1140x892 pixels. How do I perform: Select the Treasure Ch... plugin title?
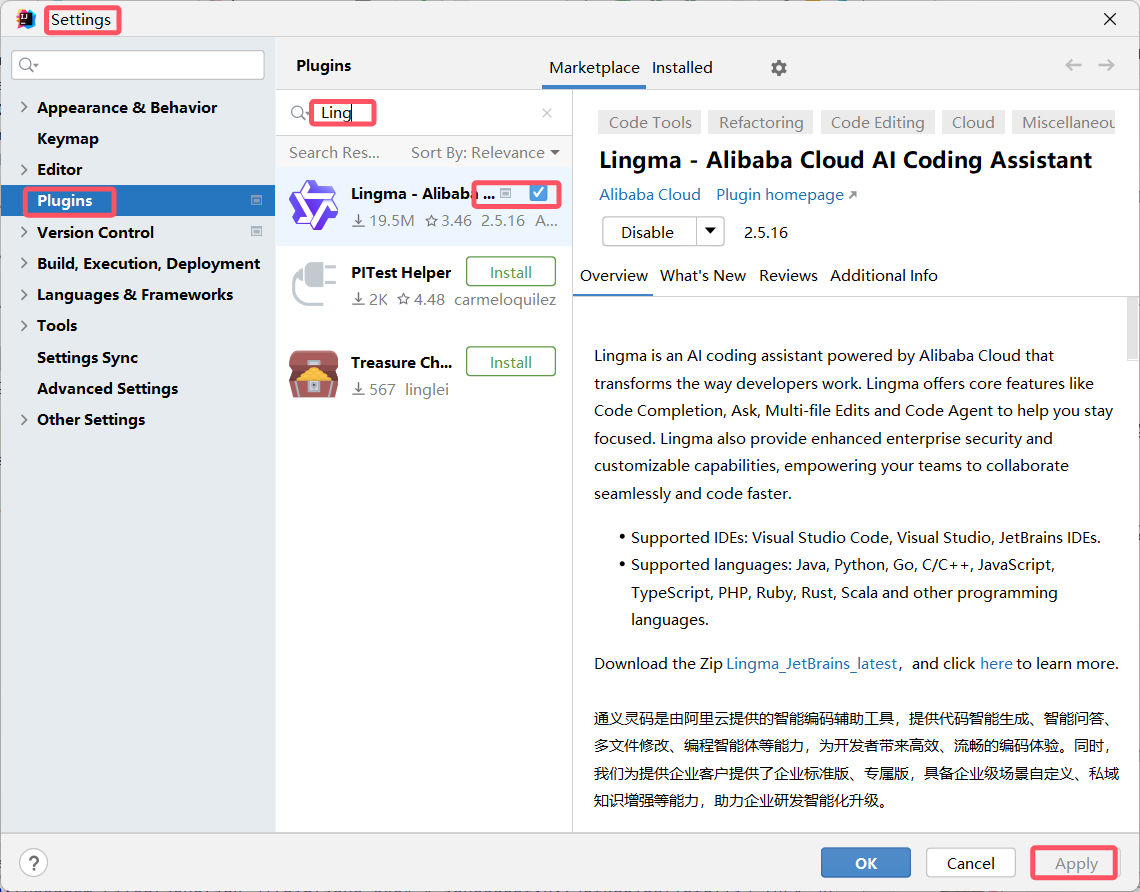[401, 362]
